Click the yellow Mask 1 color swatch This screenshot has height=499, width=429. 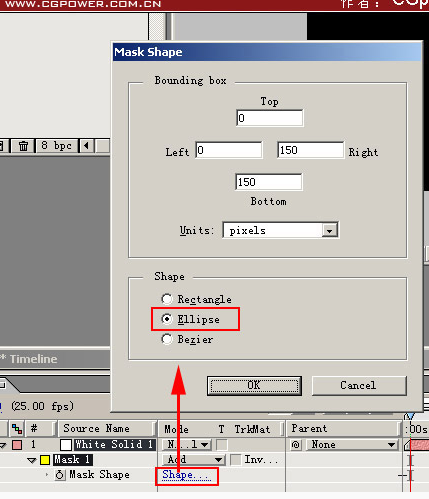45,460
